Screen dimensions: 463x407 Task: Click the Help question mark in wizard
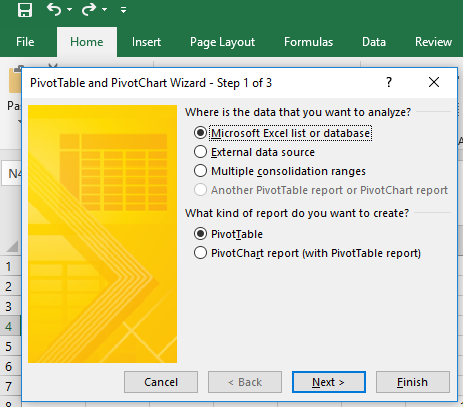(x=389, y=82)
